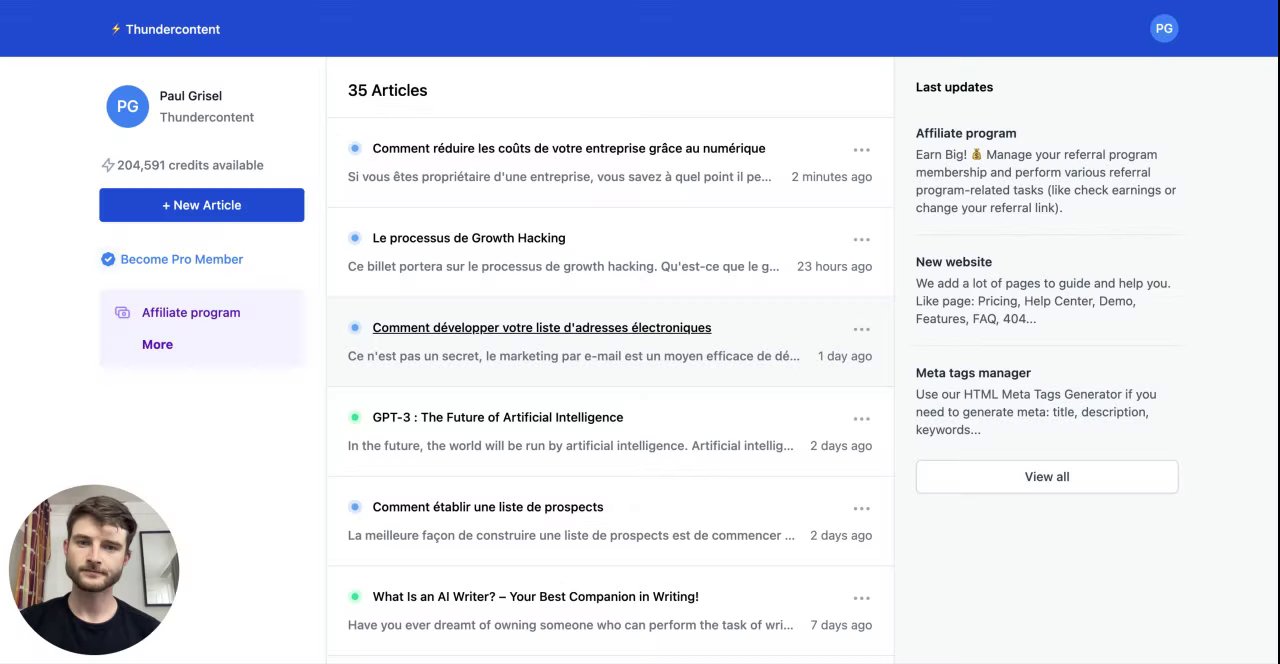Click the Affiliate program sidebar icon
The height and width of the screenshot is (664, 1280).
[122, 313]
